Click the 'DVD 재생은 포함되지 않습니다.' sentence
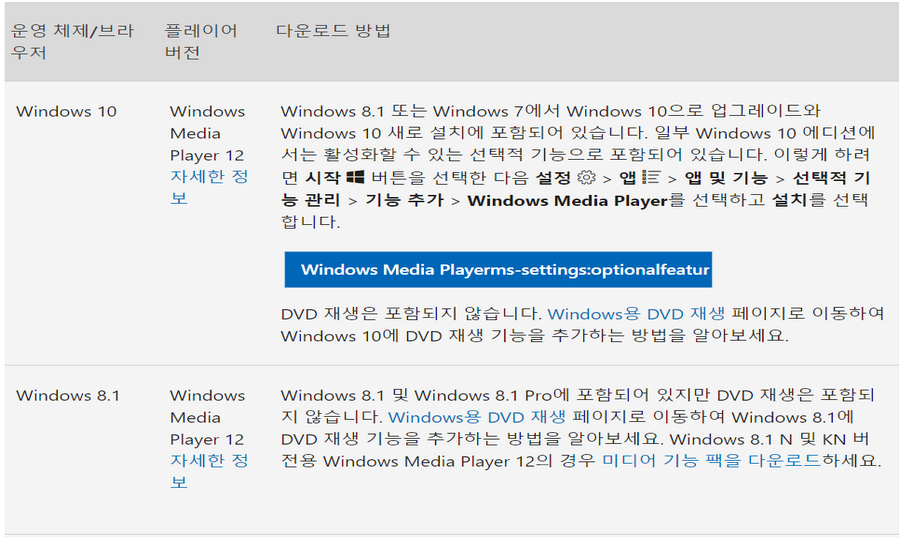900x537 pixels. pyautogui.click(x=411, y=314)
